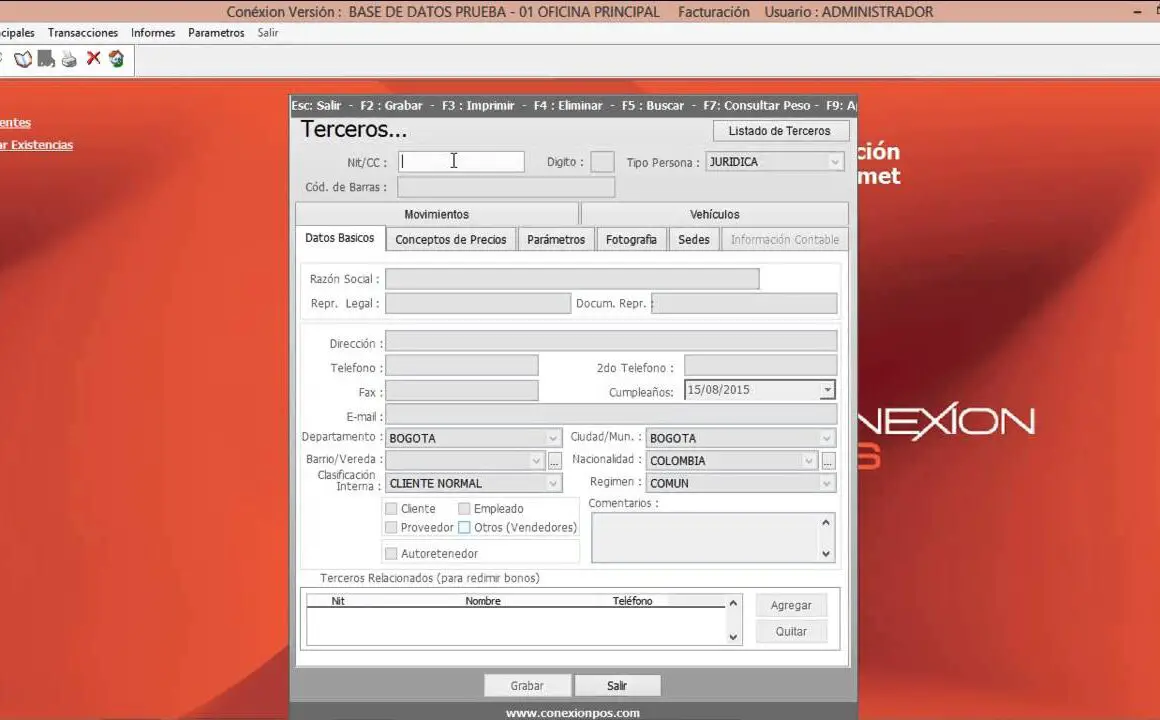Click into the Nit/CC input field

click(461, 162)
